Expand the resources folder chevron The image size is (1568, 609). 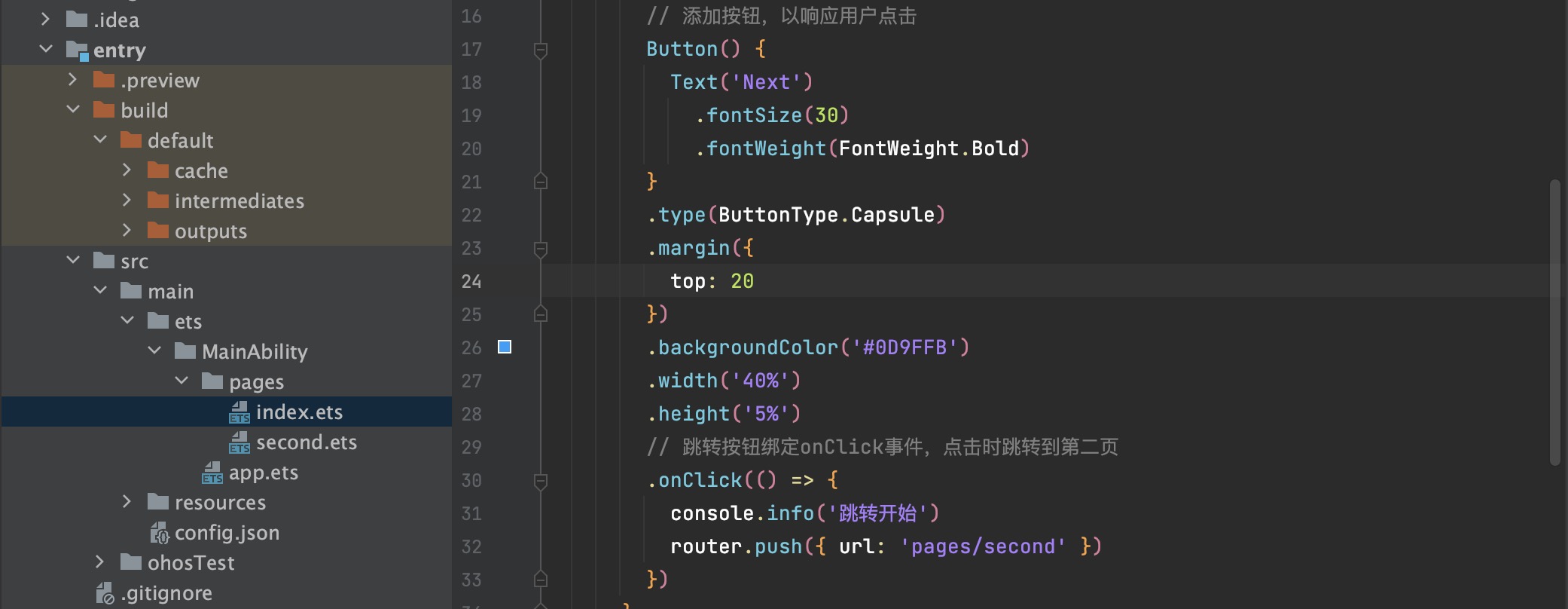pos(127,502)
